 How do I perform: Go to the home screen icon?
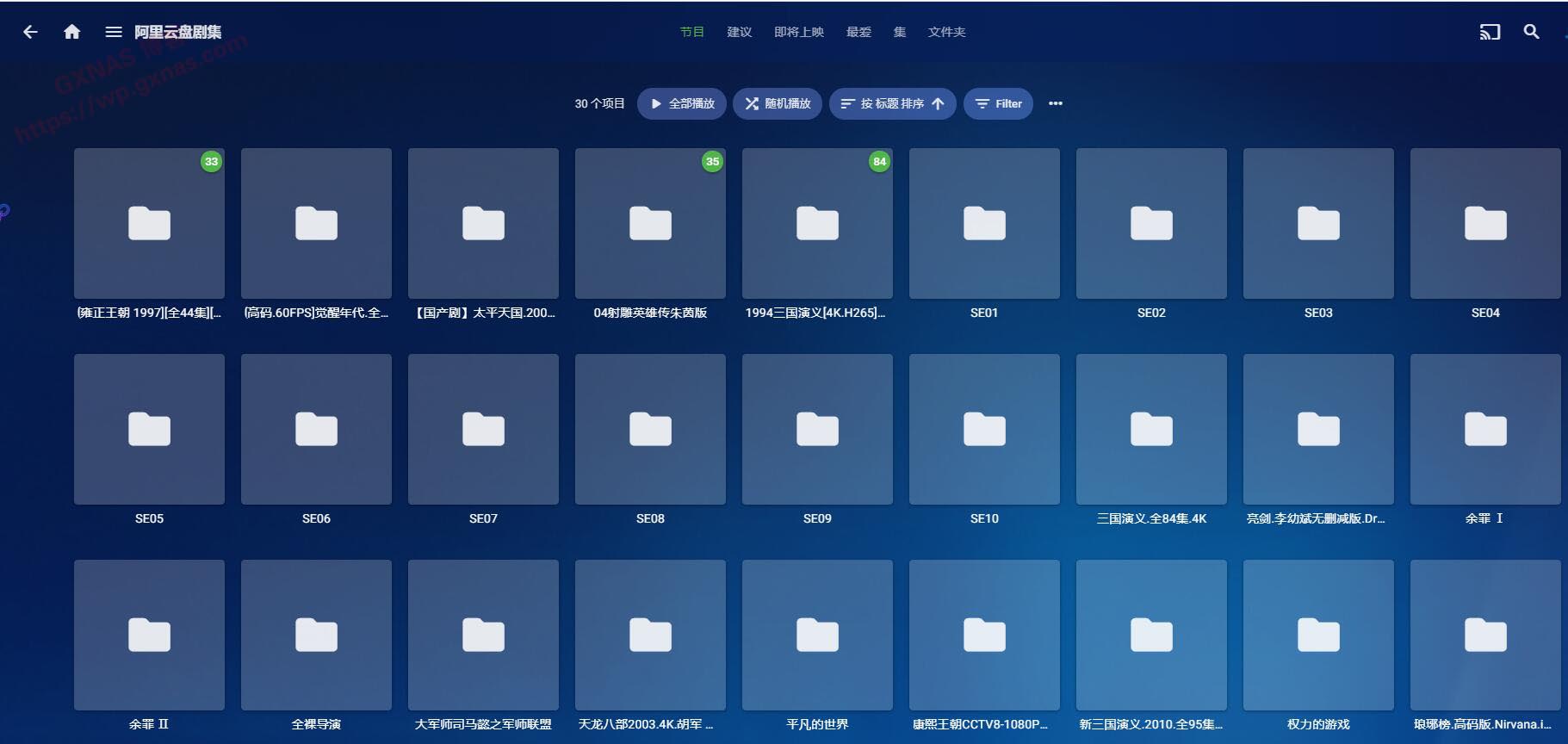coord(72,32)
